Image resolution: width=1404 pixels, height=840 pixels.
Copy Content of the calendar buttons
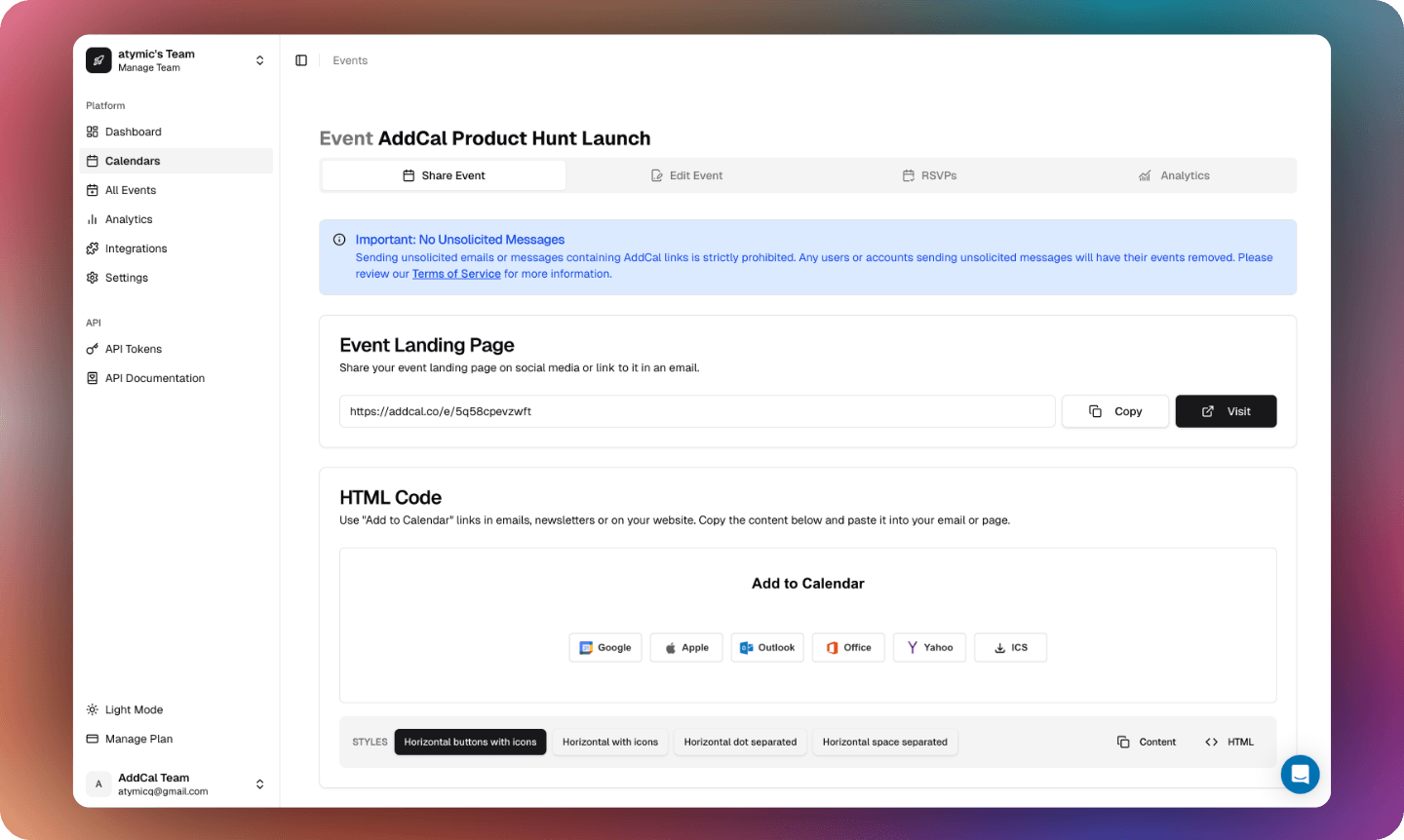click(x=1147, y=742)
